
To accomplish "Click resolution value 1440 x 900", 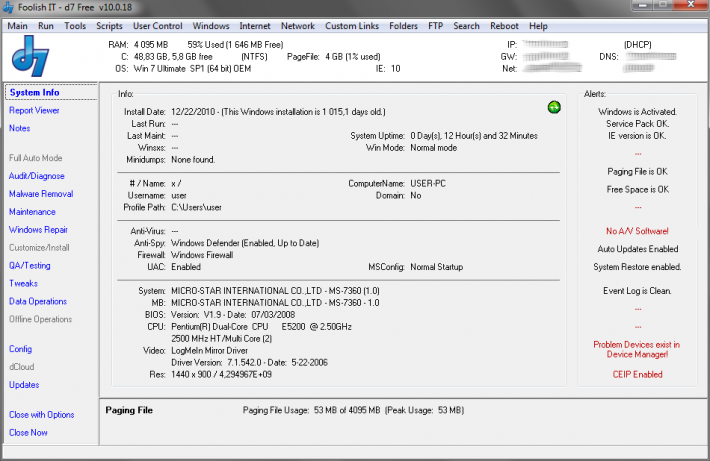I will pyautogui.click(x=221, y=375).
